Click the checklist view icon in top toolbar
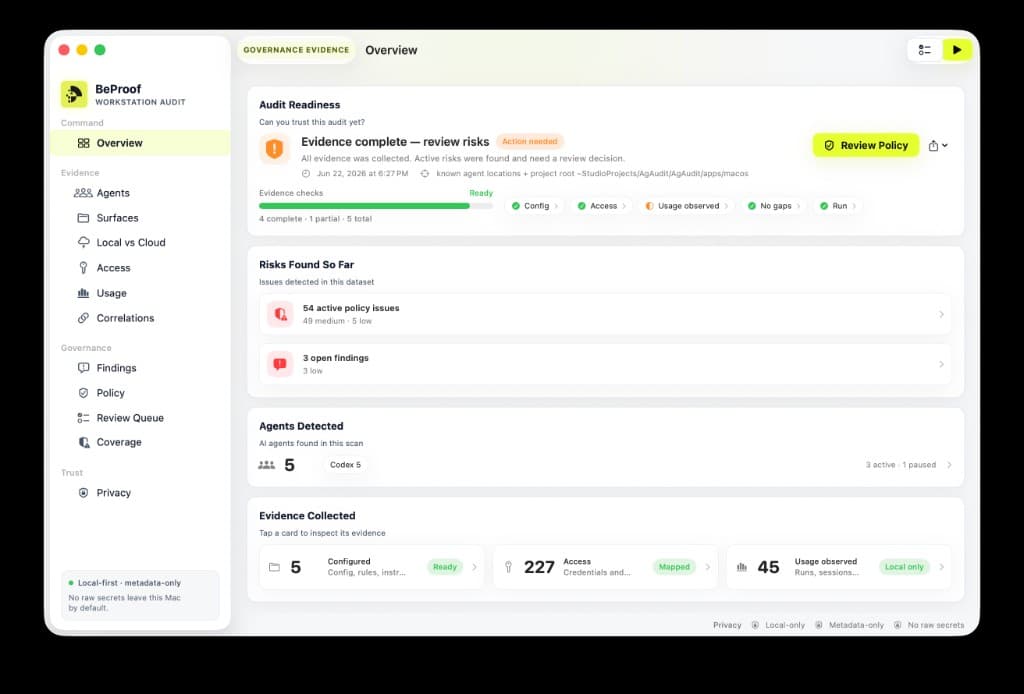The image size is (1024, 694). coord(925,50)
